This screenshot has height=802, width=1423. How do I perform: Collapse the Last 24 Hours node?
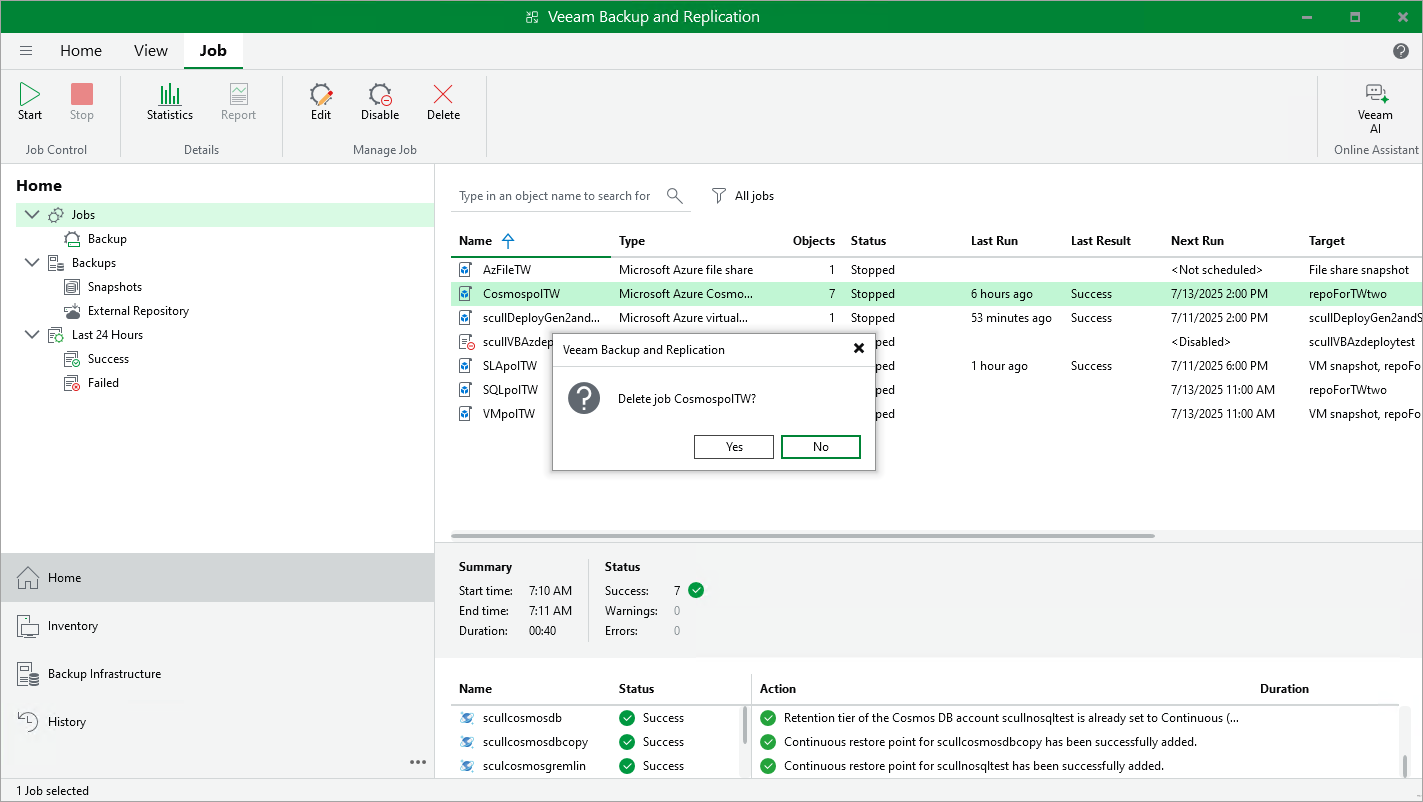[x=32, y=334]
